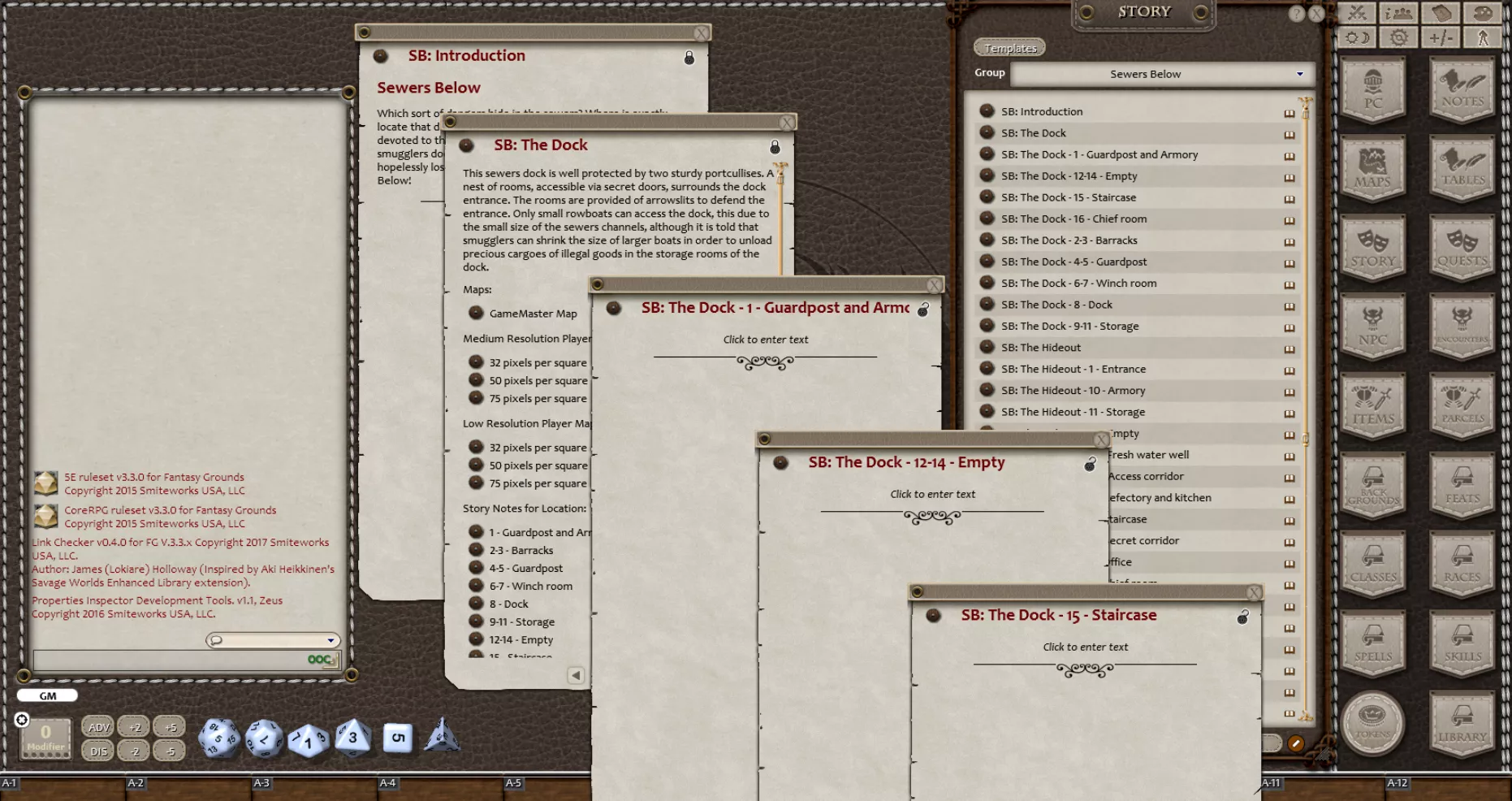Open the Races sidebar badge
1512x801 pixels.
[x=1462, y=564]
